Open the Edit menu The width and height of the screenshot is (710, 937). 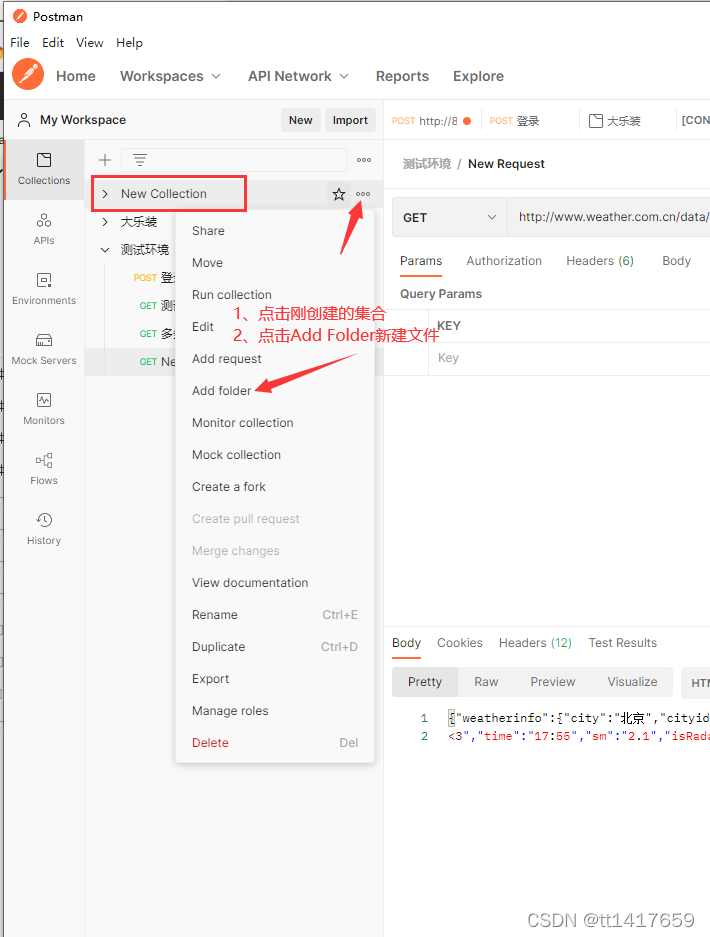click(53, 42)
